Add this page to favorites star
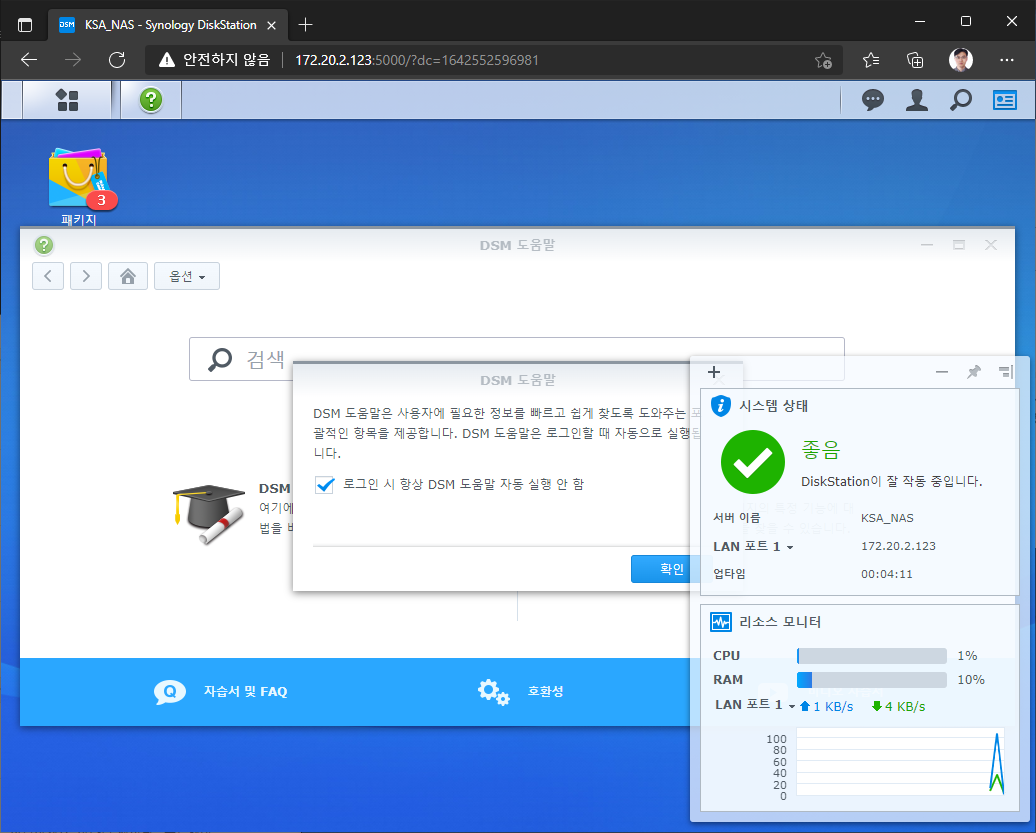Viewport: 1036px width, 833px height. 823,60
